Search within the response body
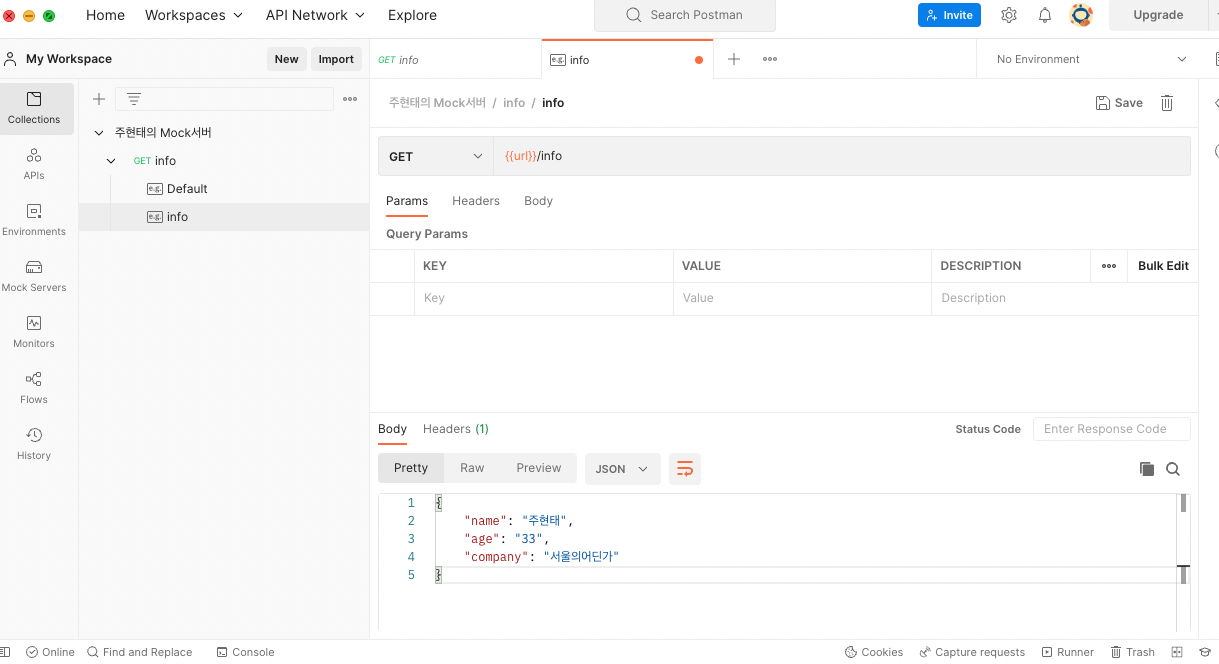This screenshot has width=1219, height=664. (x=1173, y=469)
